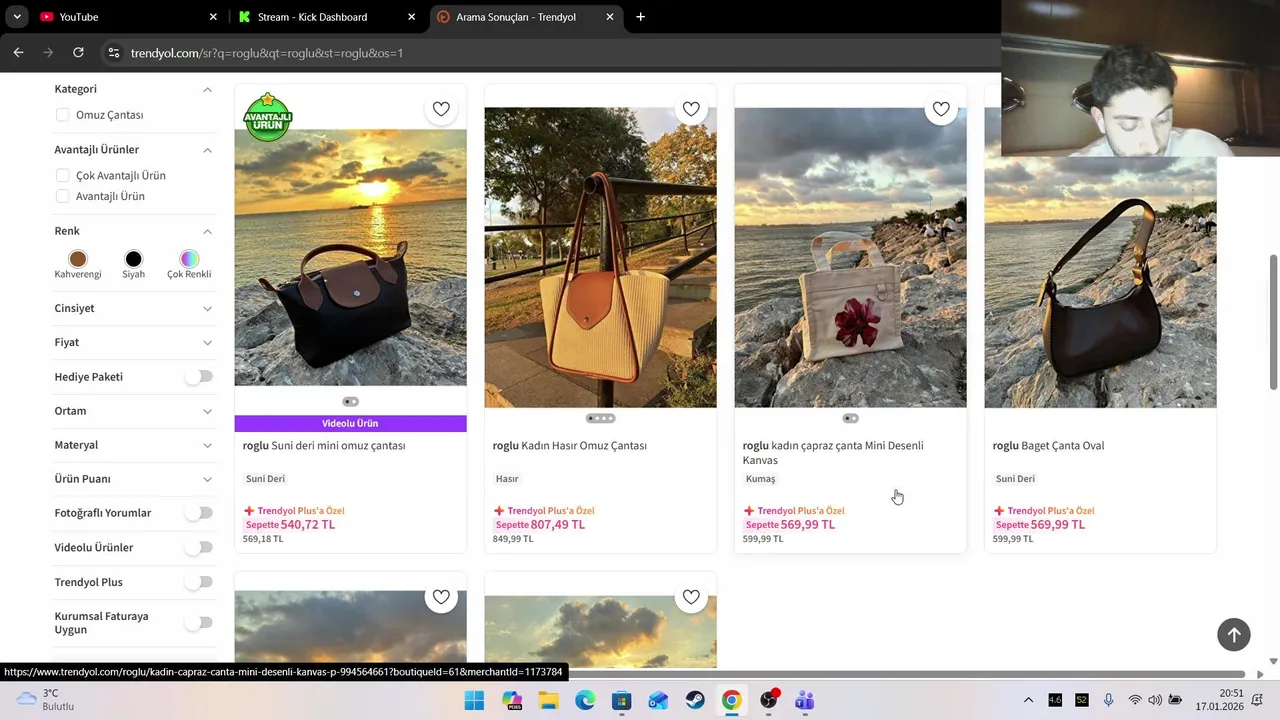The height and width of the screenshot is (720, 1280).
Task: Open the site information icon in address bar
Action: point(114,52)
